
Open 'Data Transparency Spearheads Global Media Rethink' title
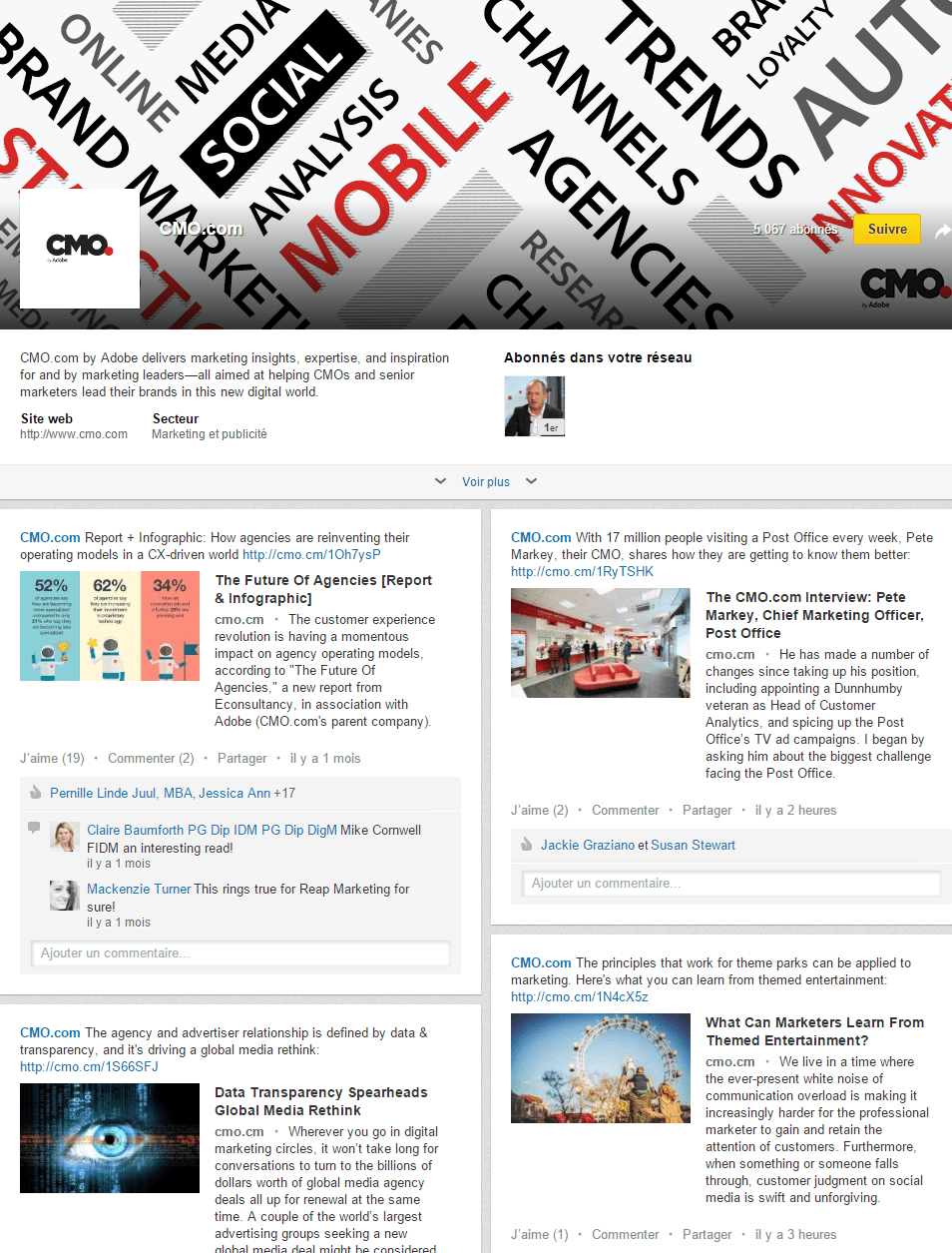click(321, 1101)
